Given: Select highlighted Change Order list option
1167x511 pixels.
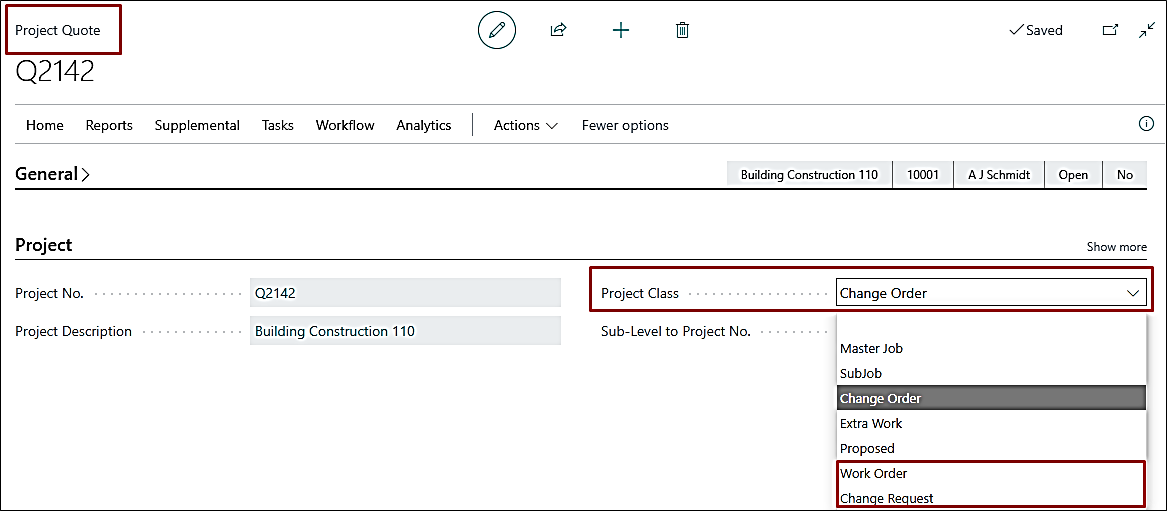Looking at the screenshot, I should (991, 398).
